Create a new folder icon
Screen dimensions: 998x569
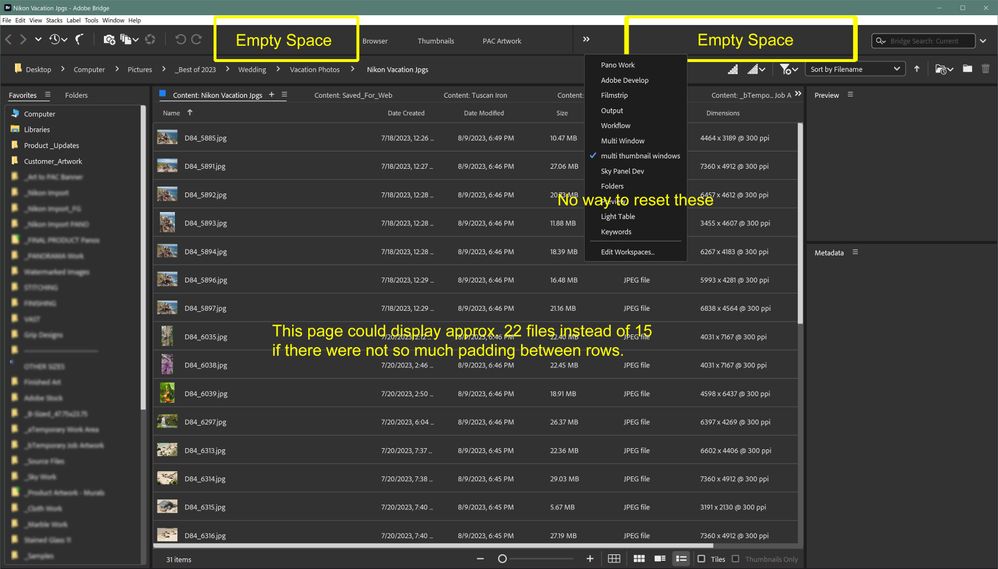967,69
